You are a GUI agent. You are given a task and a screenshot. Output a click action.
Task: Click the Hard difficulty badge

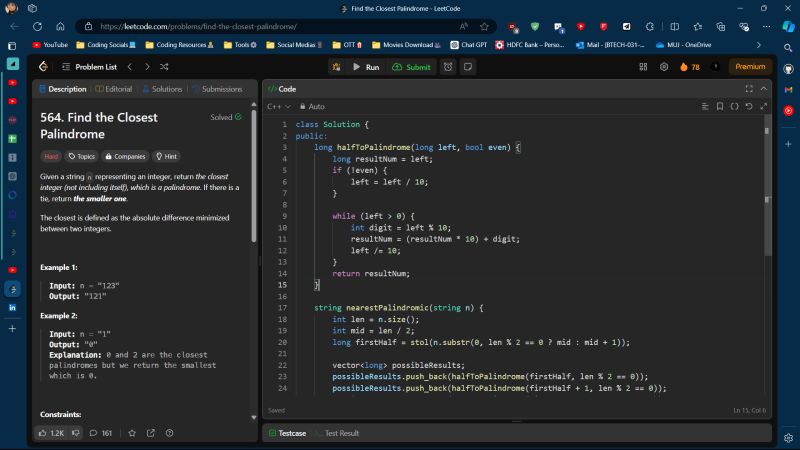tap(51, 156)
